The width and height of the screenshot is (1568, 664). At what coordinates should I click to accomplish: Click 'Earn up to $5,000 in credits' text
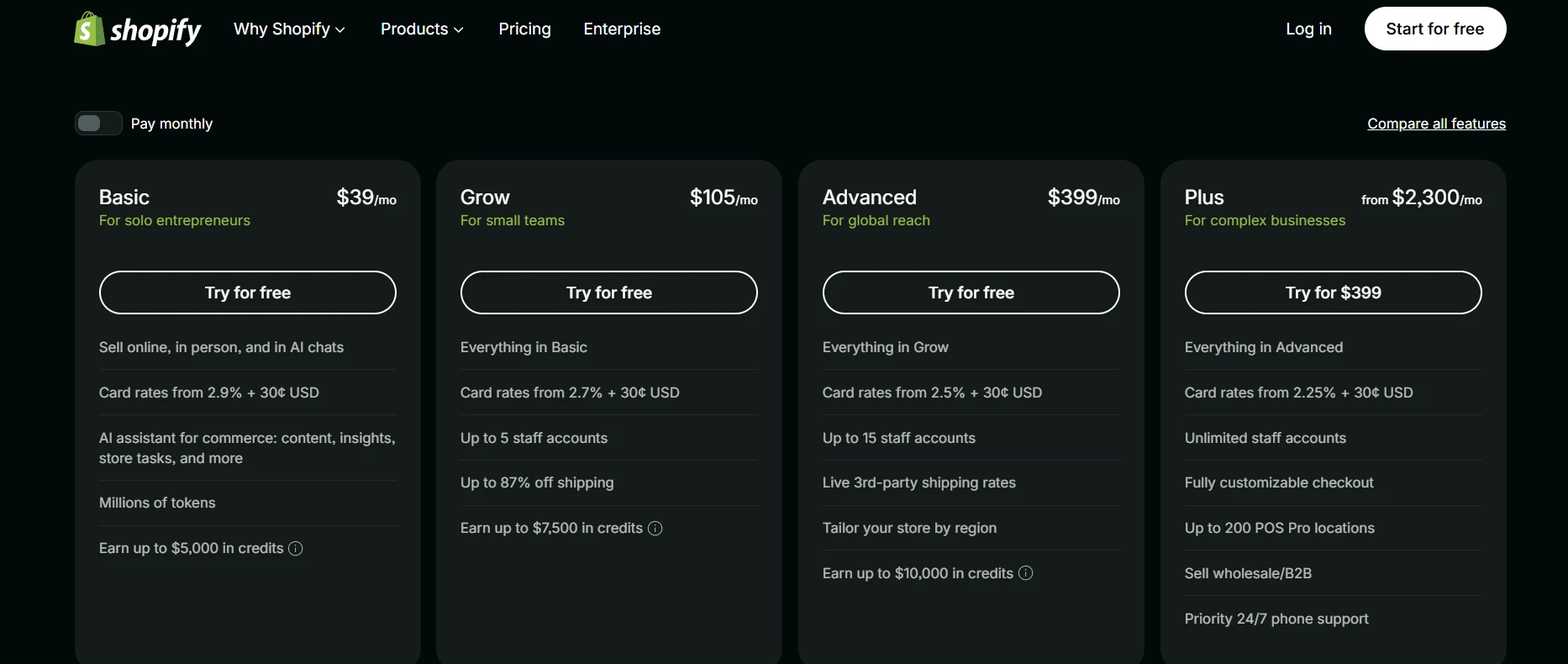[x=192, y=548]
